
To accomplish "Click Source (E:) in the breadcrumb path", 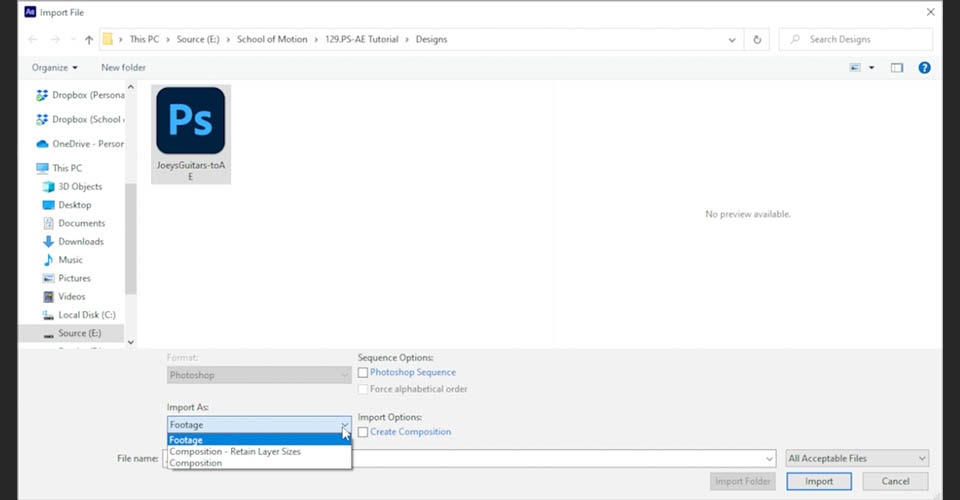I will coord(198,39).
